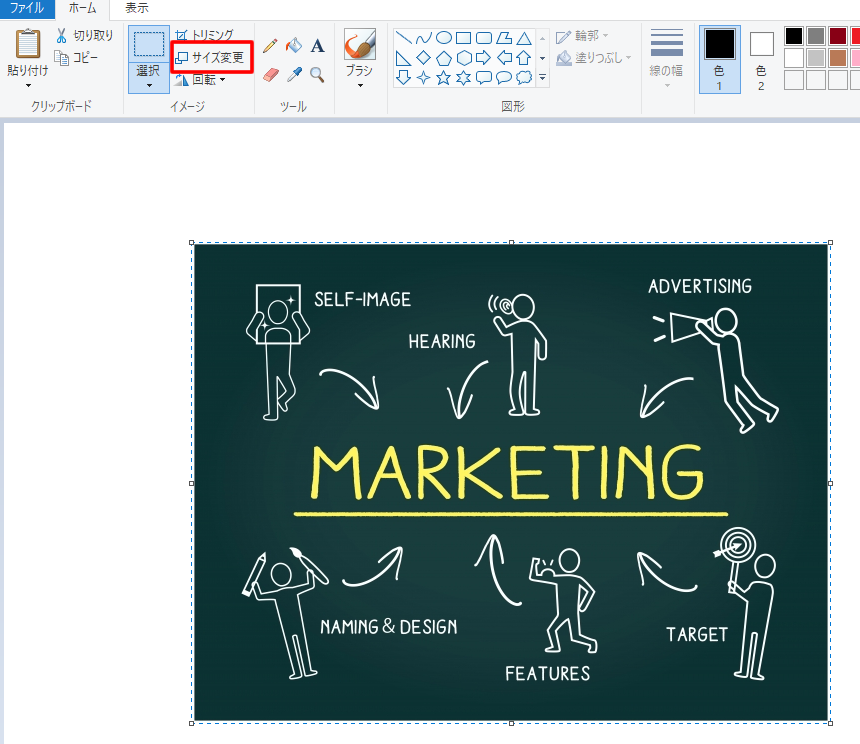
Task: Select the Text tool
Action: (x=317, y=46)
